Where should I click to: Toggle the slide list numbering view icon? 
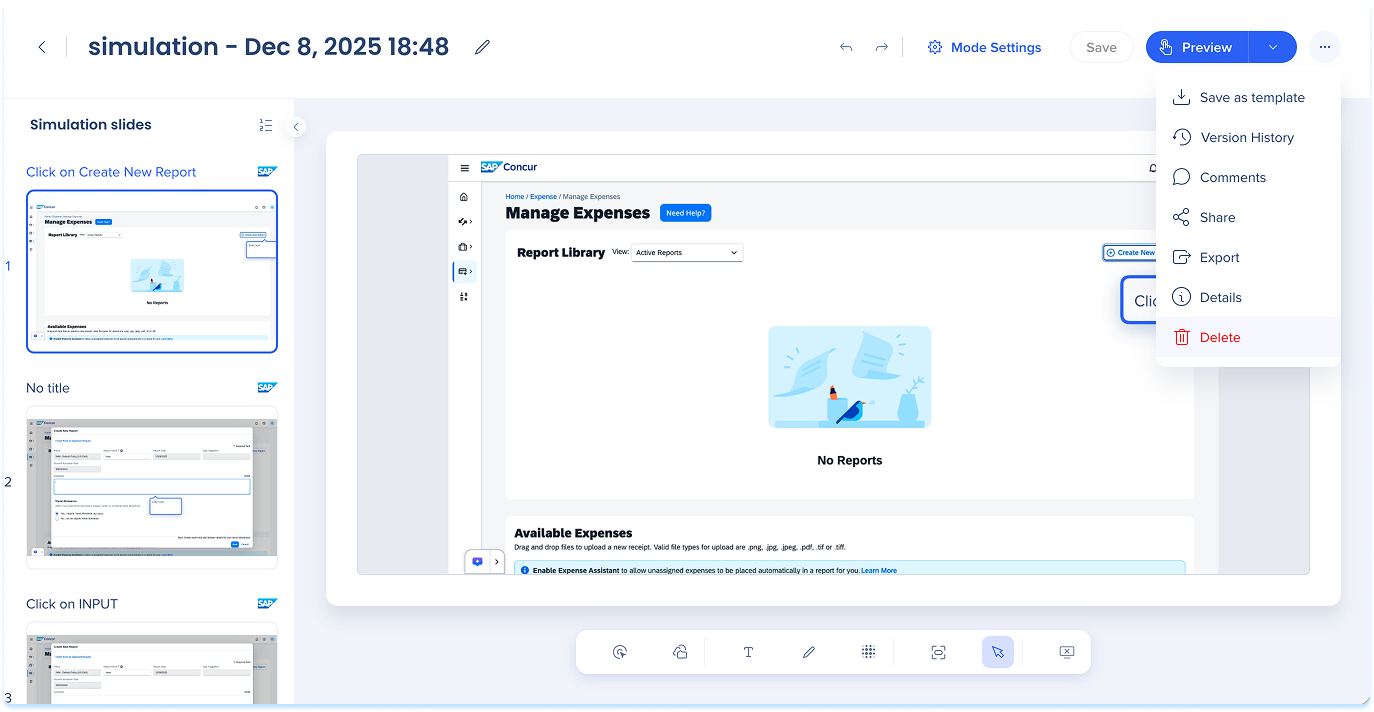(x=265, y=125)
